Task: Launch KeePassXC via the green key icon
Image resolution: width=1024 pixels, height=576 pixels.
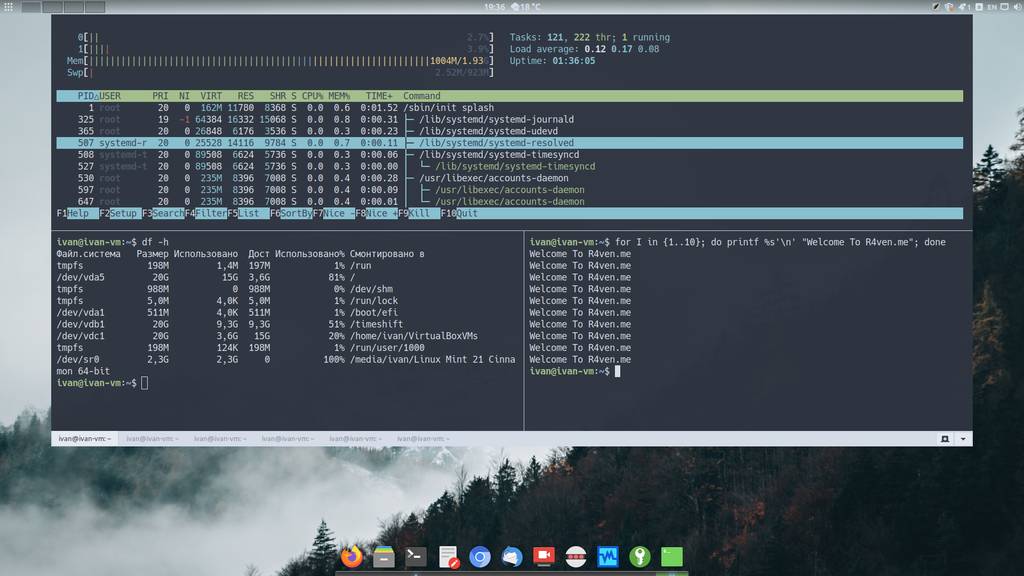Action: point(639,557)
